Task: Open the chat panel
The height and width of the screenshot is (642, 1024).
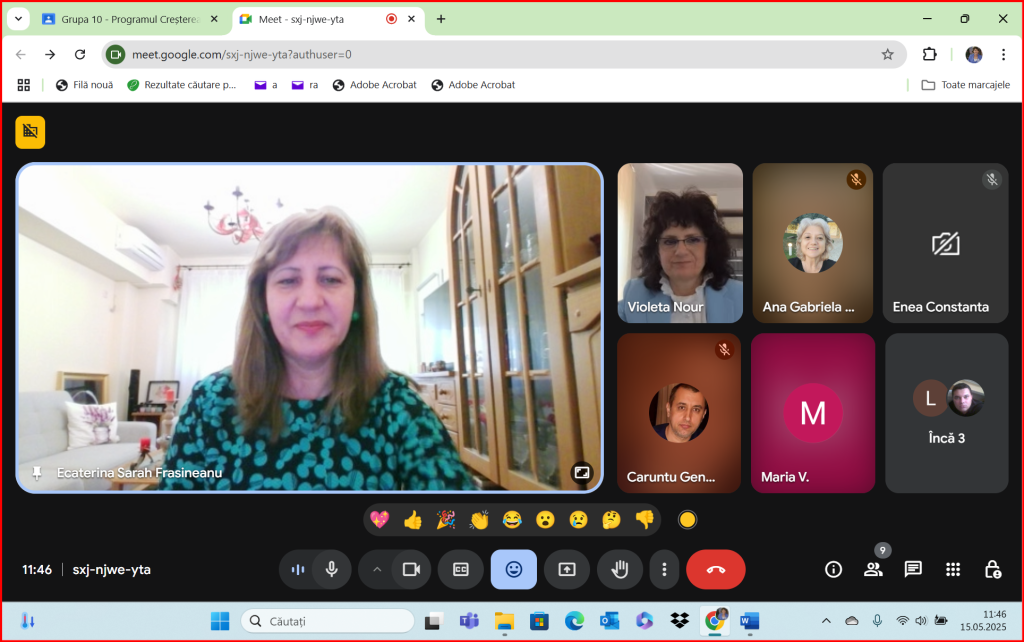Action: pyautogui.click(x=913, y=569)
